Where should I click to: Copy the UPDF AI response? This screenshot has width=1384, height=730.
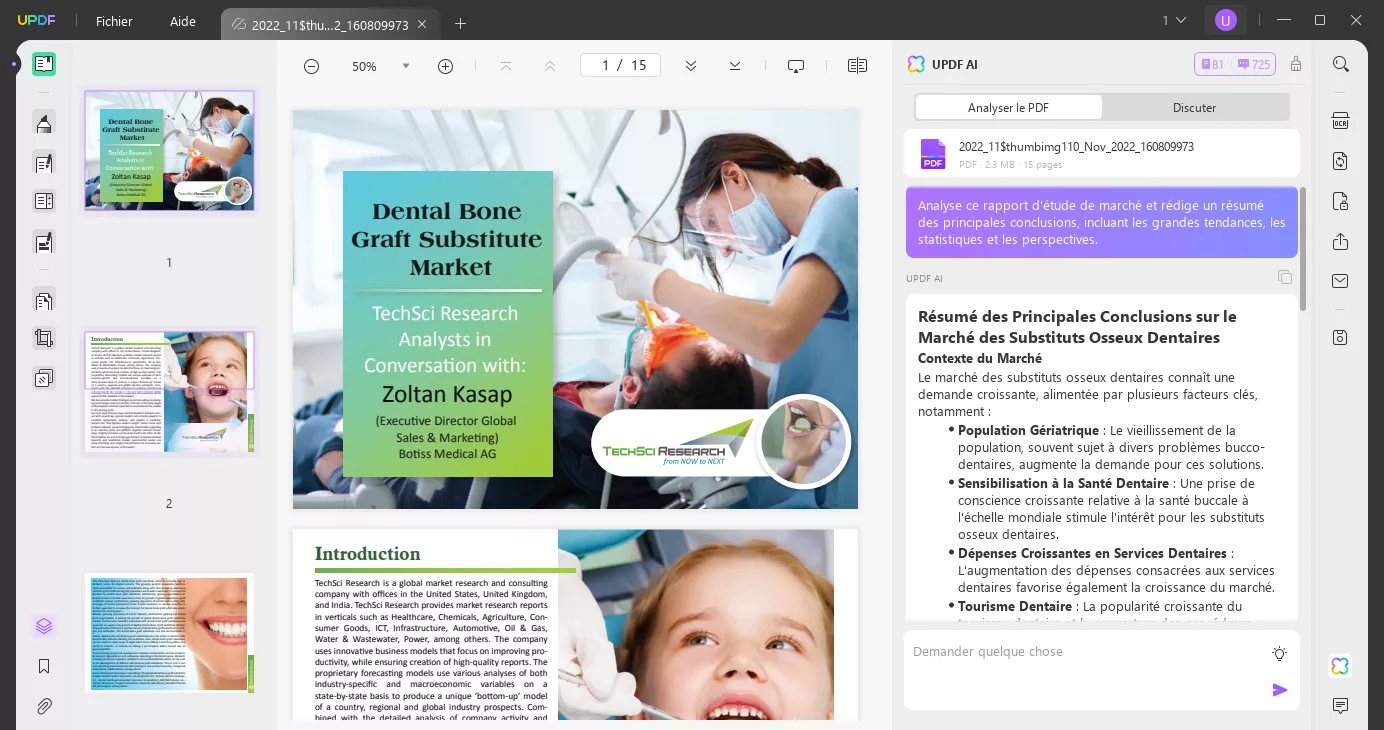click(x=1285, y=277)
